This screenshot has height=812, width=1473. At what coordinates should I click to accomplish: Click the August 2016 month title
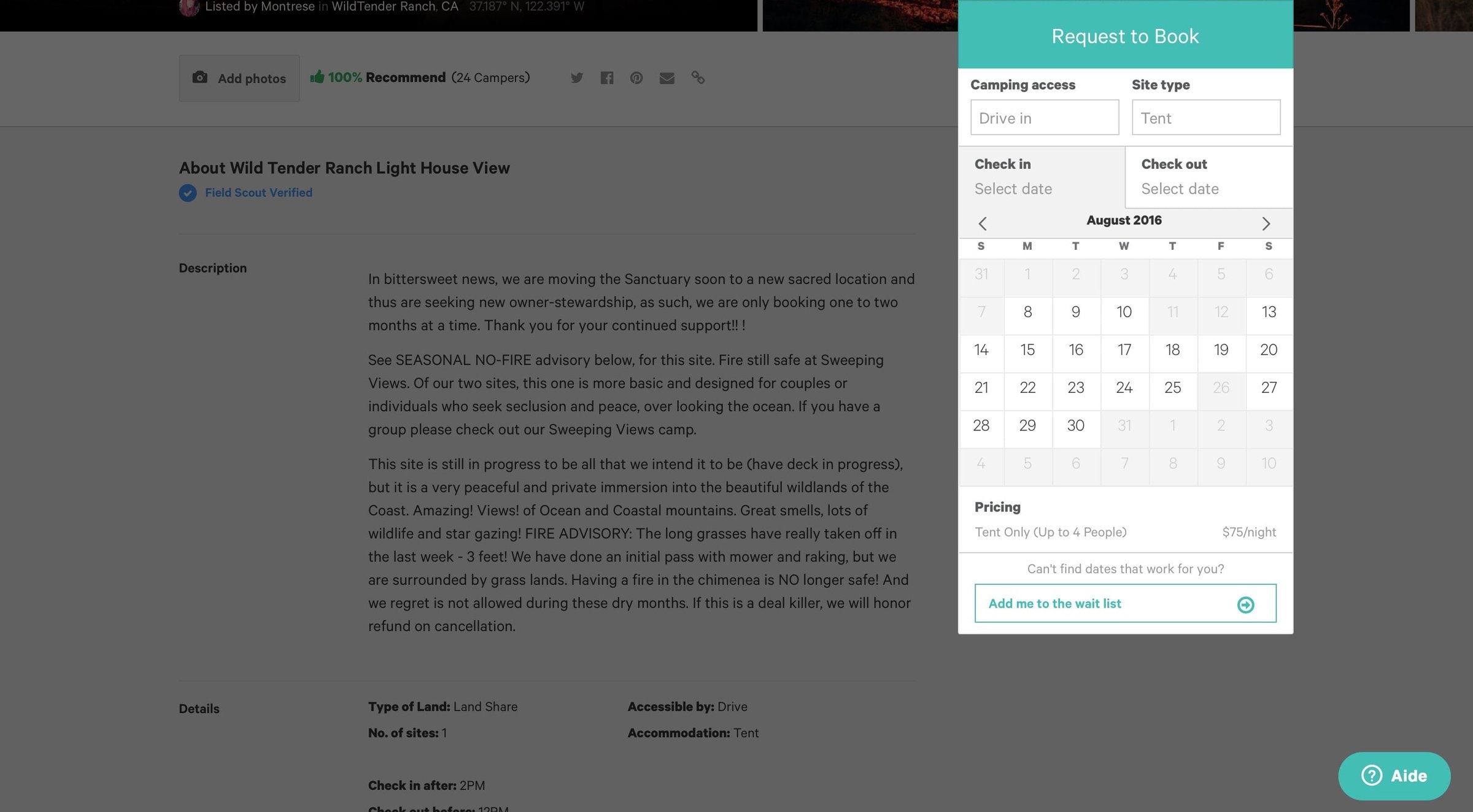[1124, 220]
